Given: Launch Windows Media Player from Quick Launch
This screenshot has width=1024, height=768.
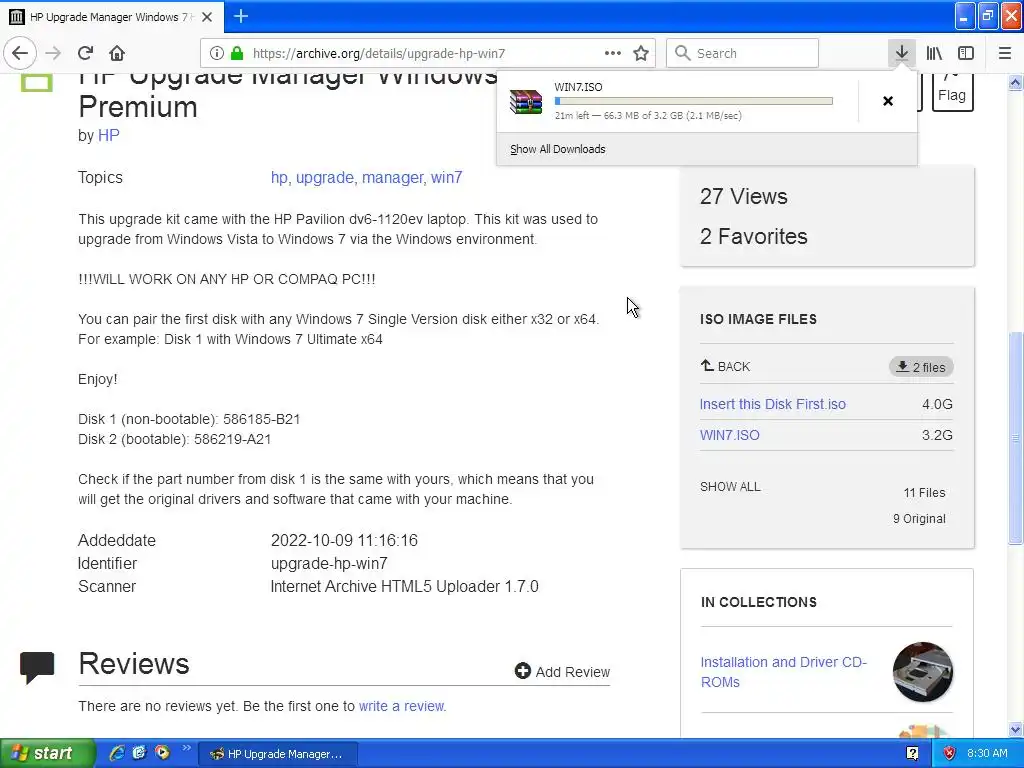Looking at the screenshot, I should [x=161, y=753].
